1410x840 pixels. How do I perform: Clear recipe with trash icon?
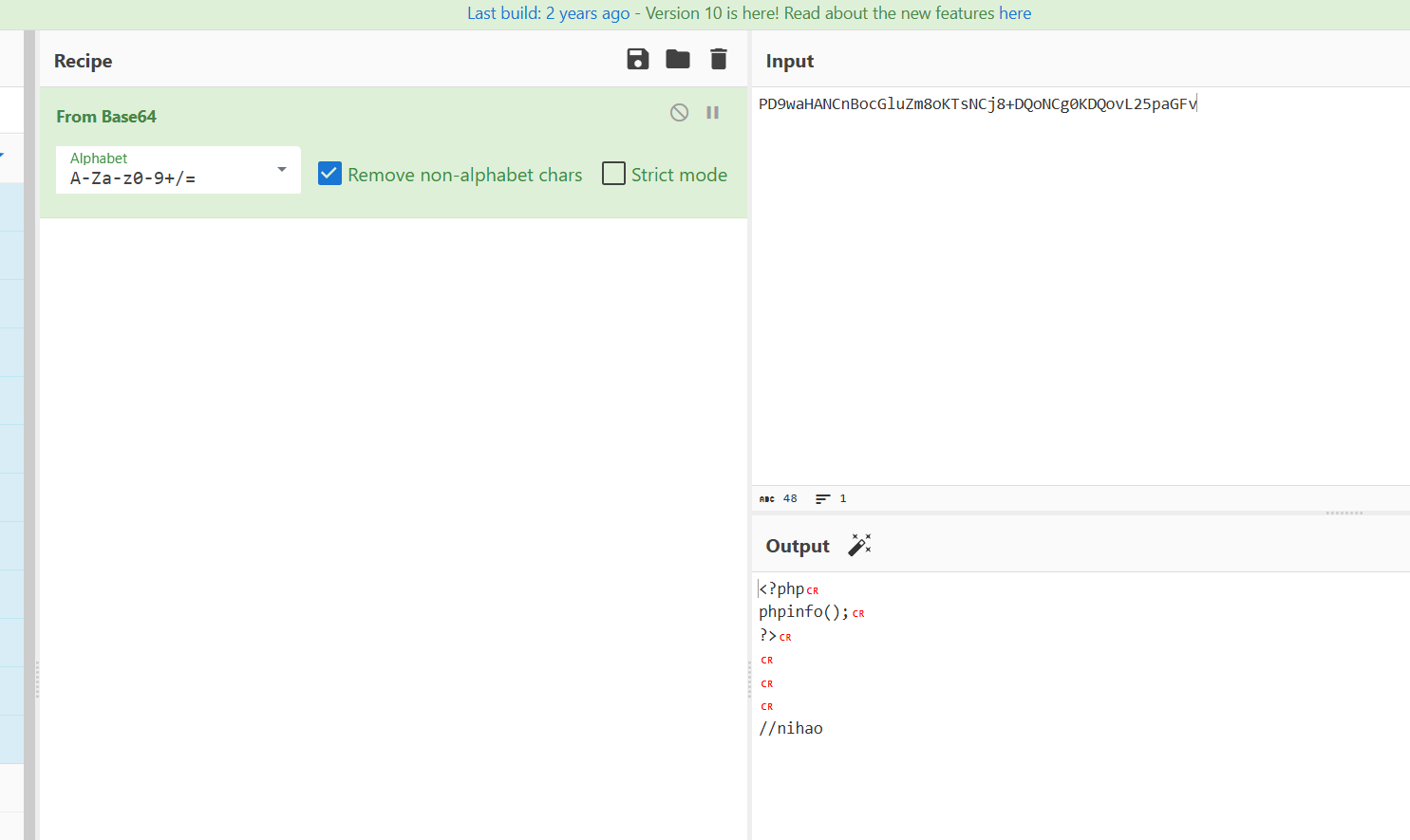[x=719, y=60]
